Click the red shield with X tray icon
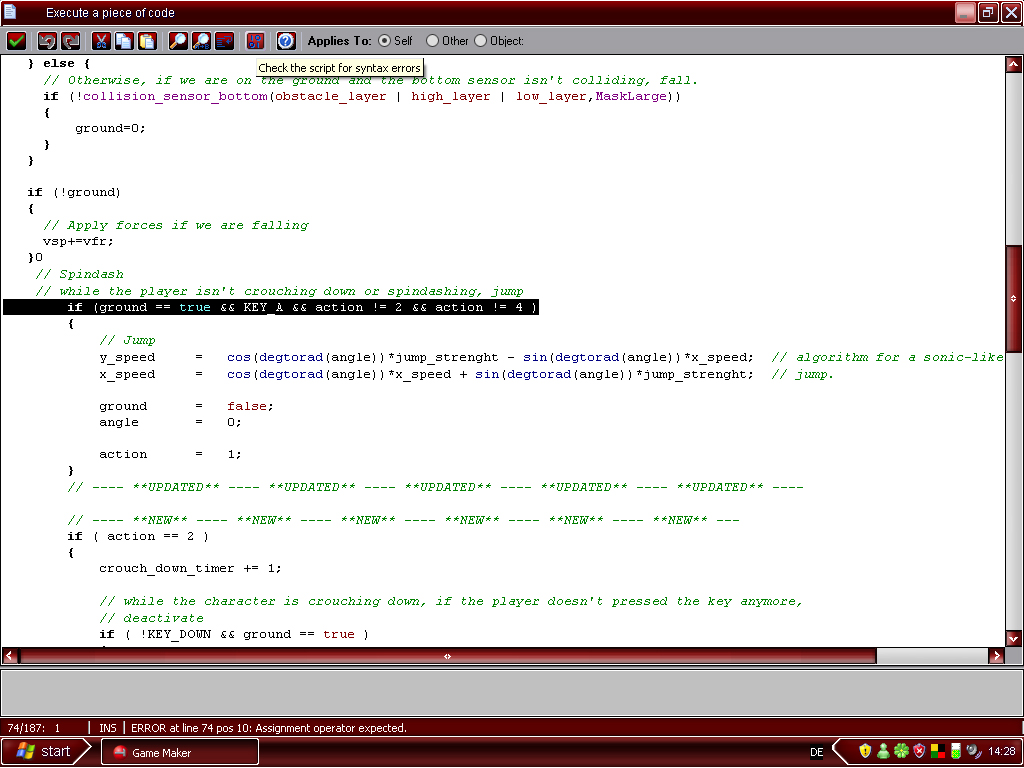The height and width of the screenshot is (768, 1024). [x=920, y=751]
